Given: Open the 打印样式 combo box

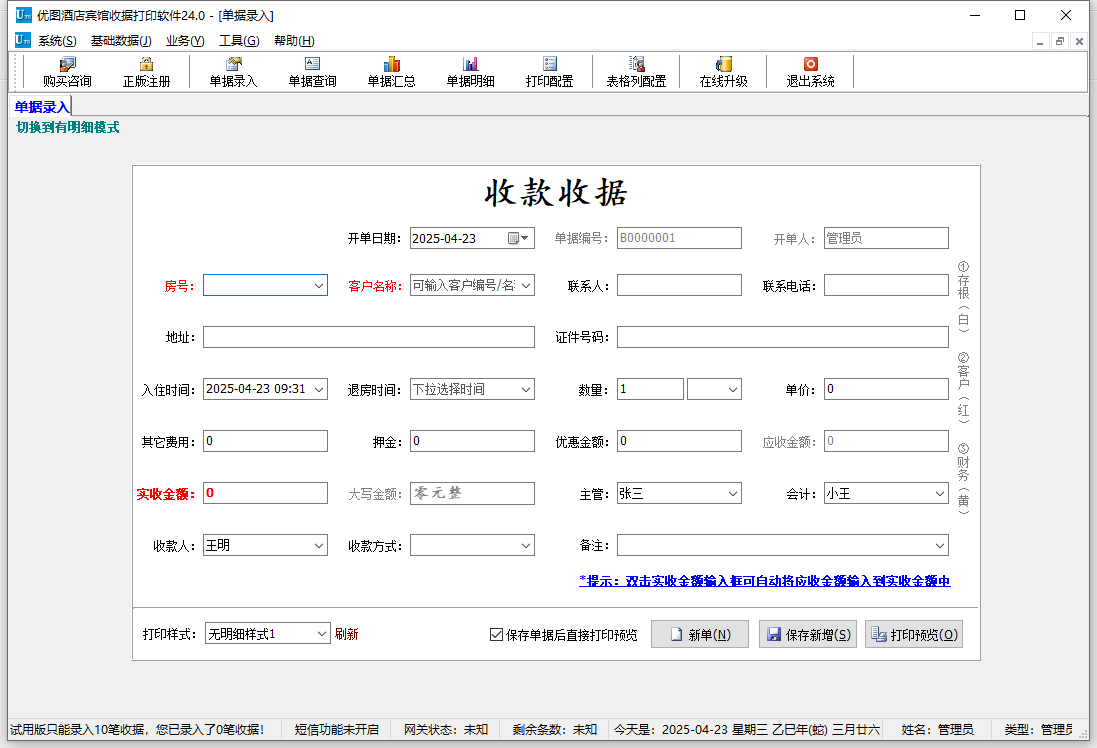Looking at the screenshot, I should pos(267,634).
